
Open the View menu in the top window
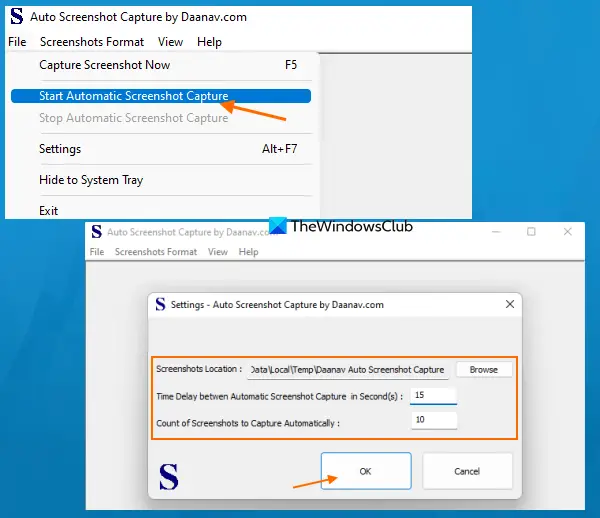pyautogui.click(x=170, y=42)
